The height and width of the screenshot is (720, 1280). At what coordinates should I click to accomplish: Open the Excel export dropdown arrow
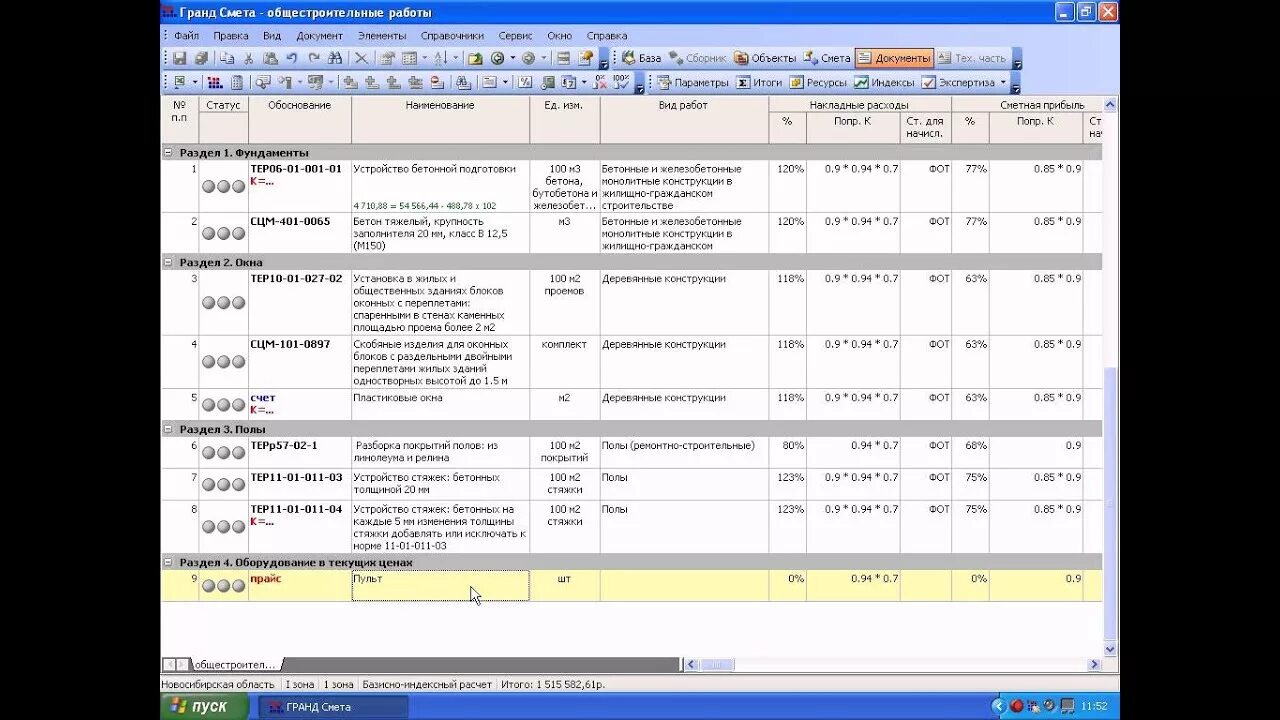pyautogui.click(x=195, y=82)
